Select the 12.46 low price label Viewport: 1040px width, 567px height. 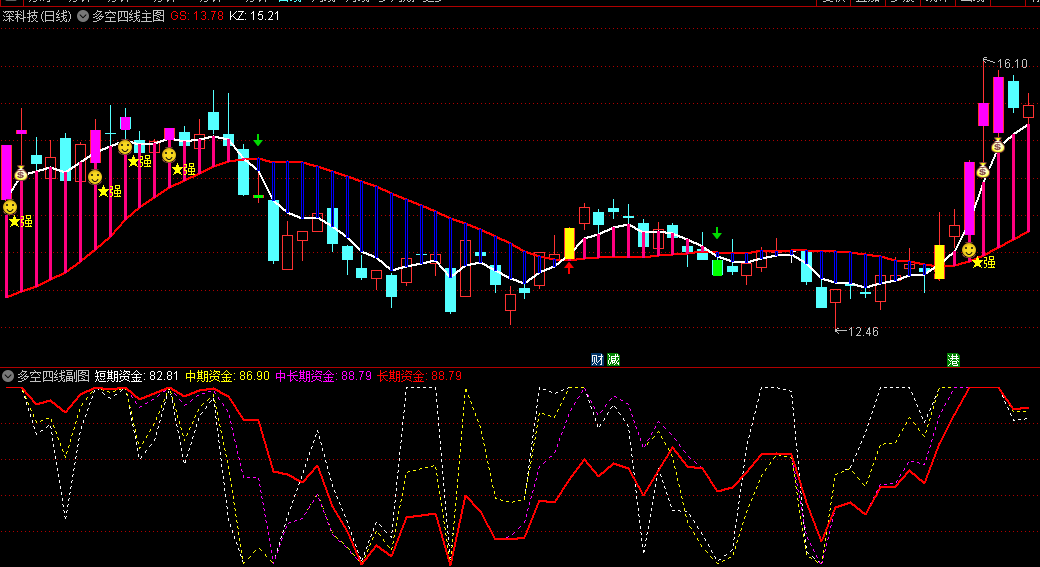[x=862, y=331]
